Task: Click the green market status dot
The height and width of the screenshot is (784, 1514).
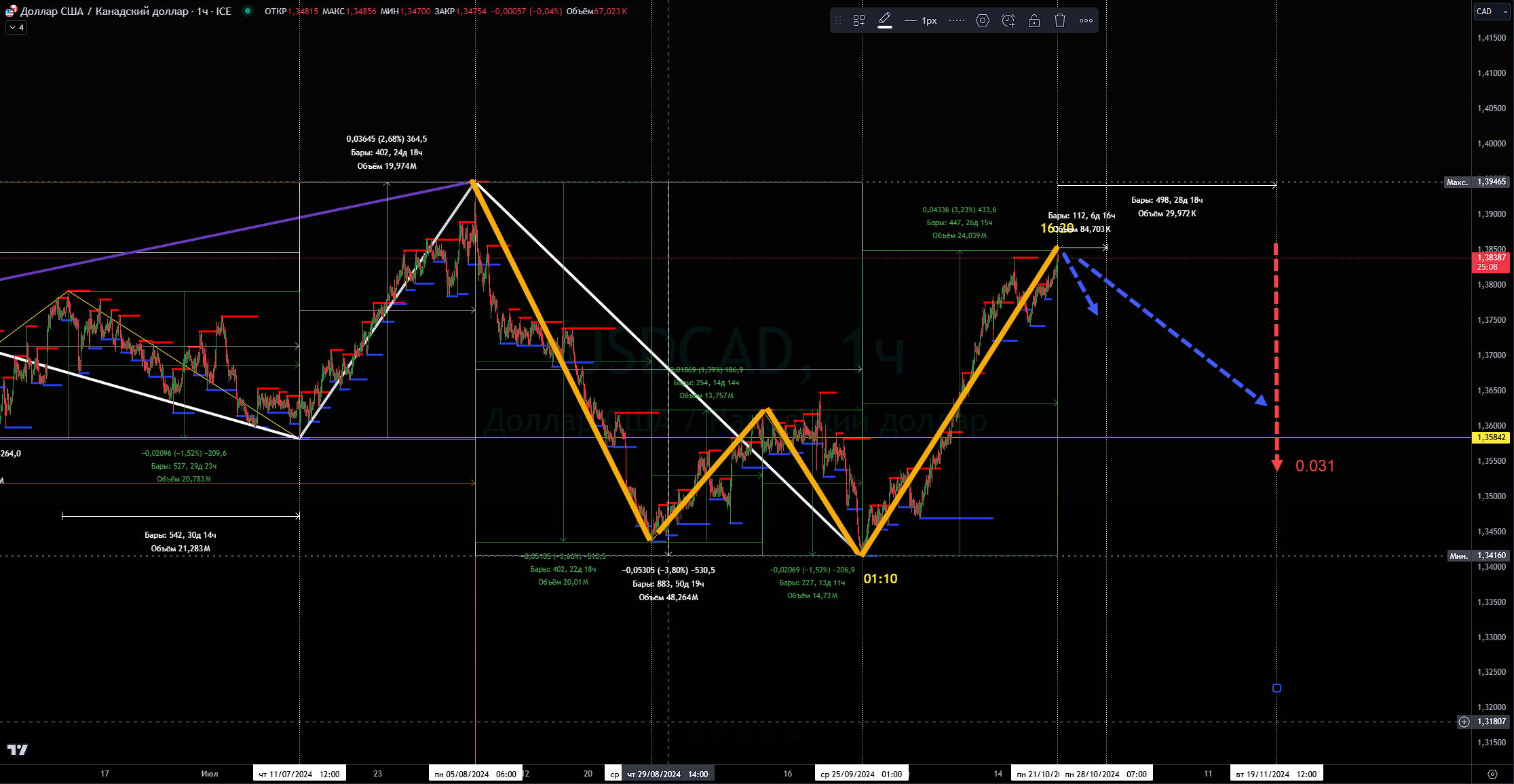Action: click(248, 11)
